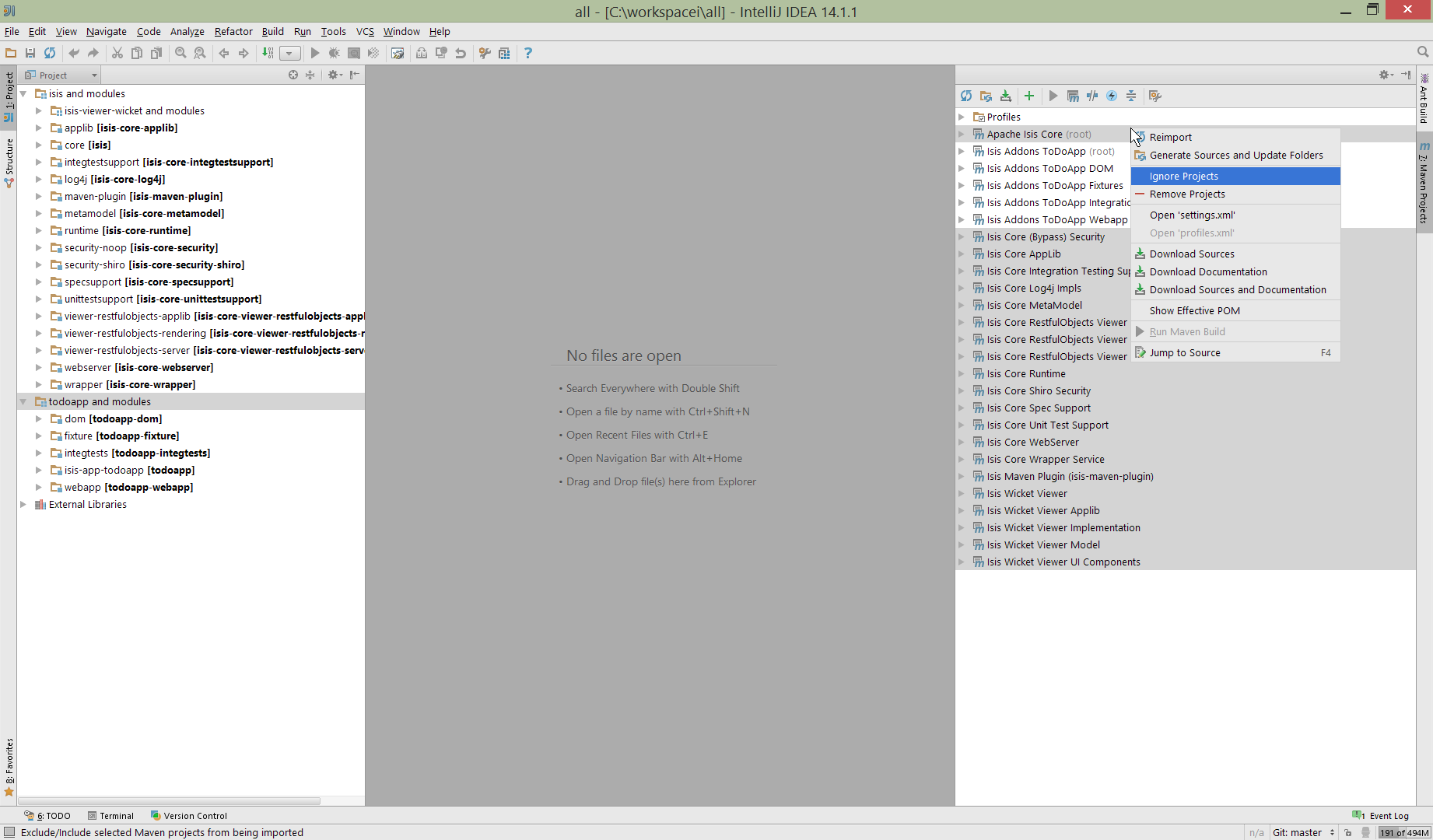Click Scroll from Source target icon
The height and width of the screenshot is (840, 1433).
293,75
